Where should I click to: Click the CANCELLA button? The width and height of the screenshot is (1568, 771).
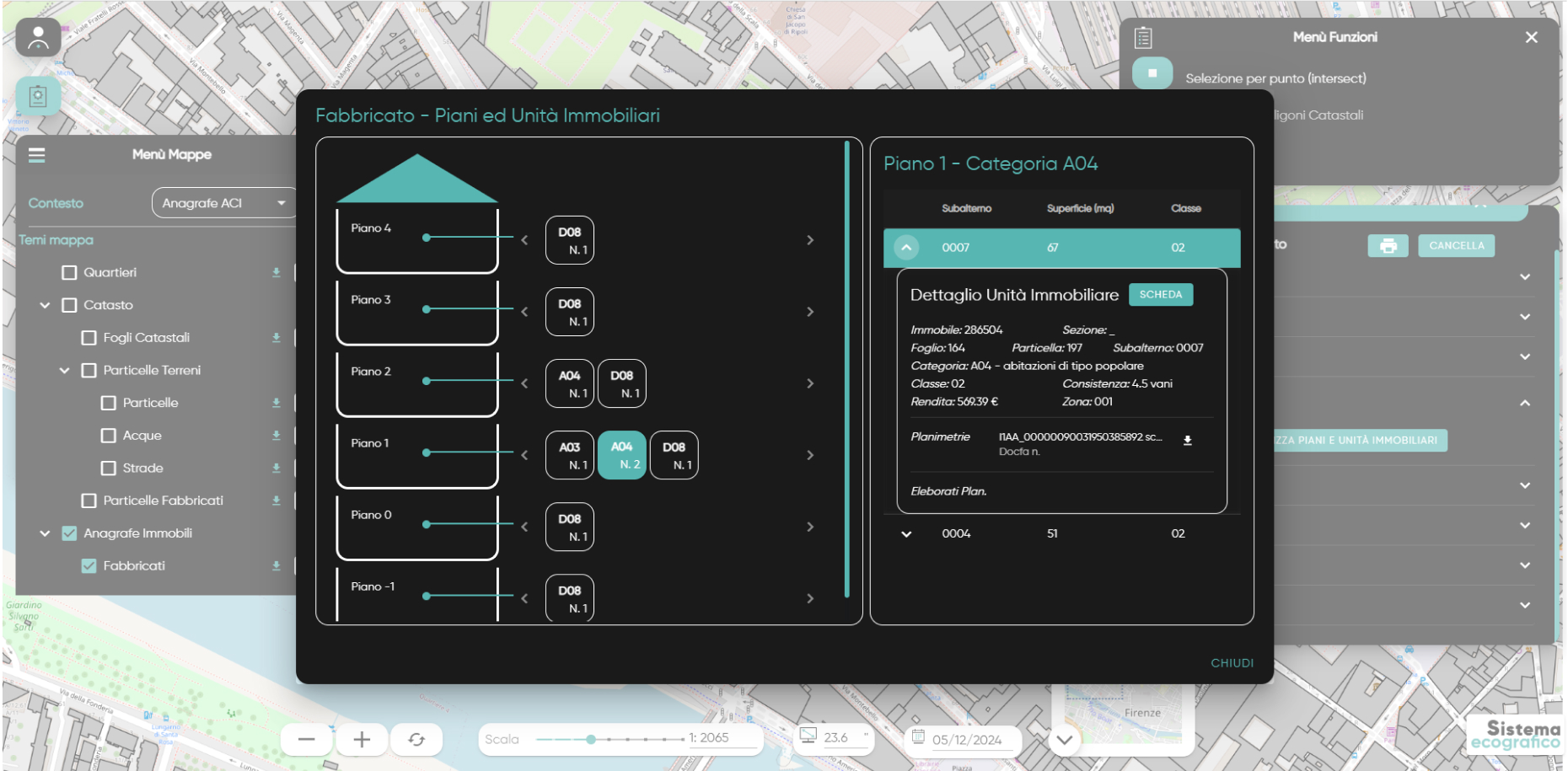1457,246
